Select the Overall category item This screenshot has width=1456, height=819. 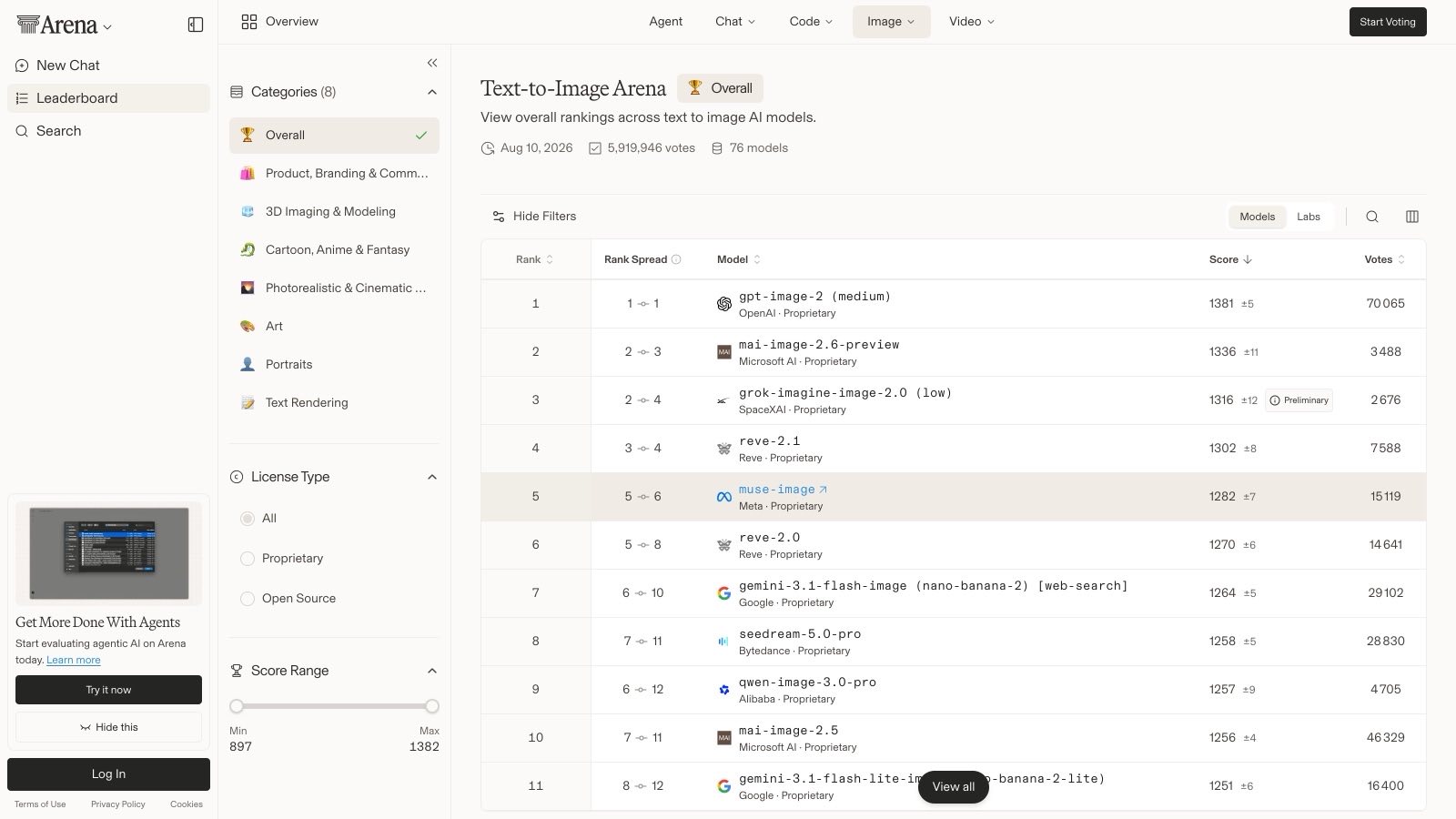click(x=334, y=135)
